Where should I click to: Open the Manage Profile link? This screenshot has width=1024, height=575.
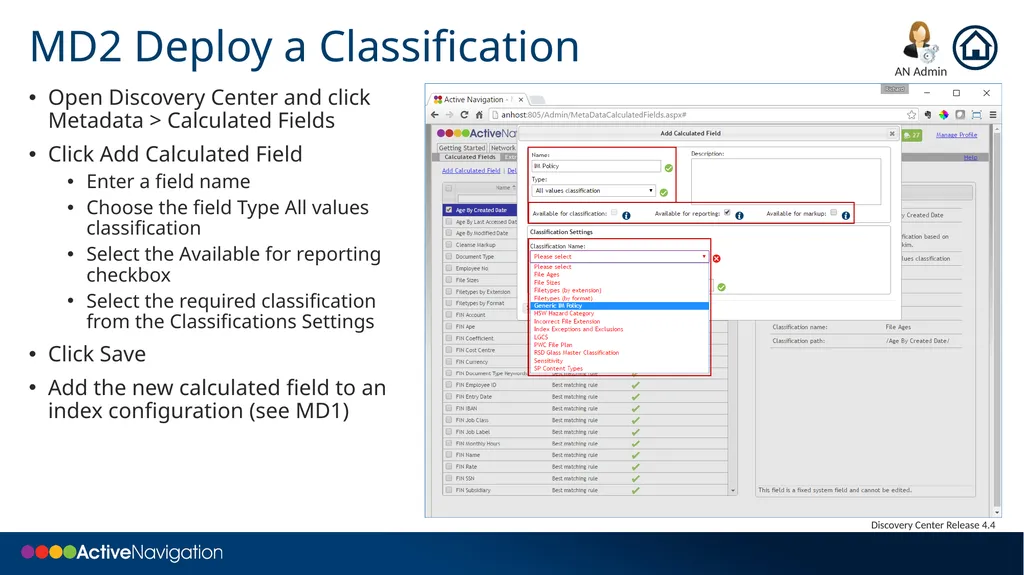[956, 135]
